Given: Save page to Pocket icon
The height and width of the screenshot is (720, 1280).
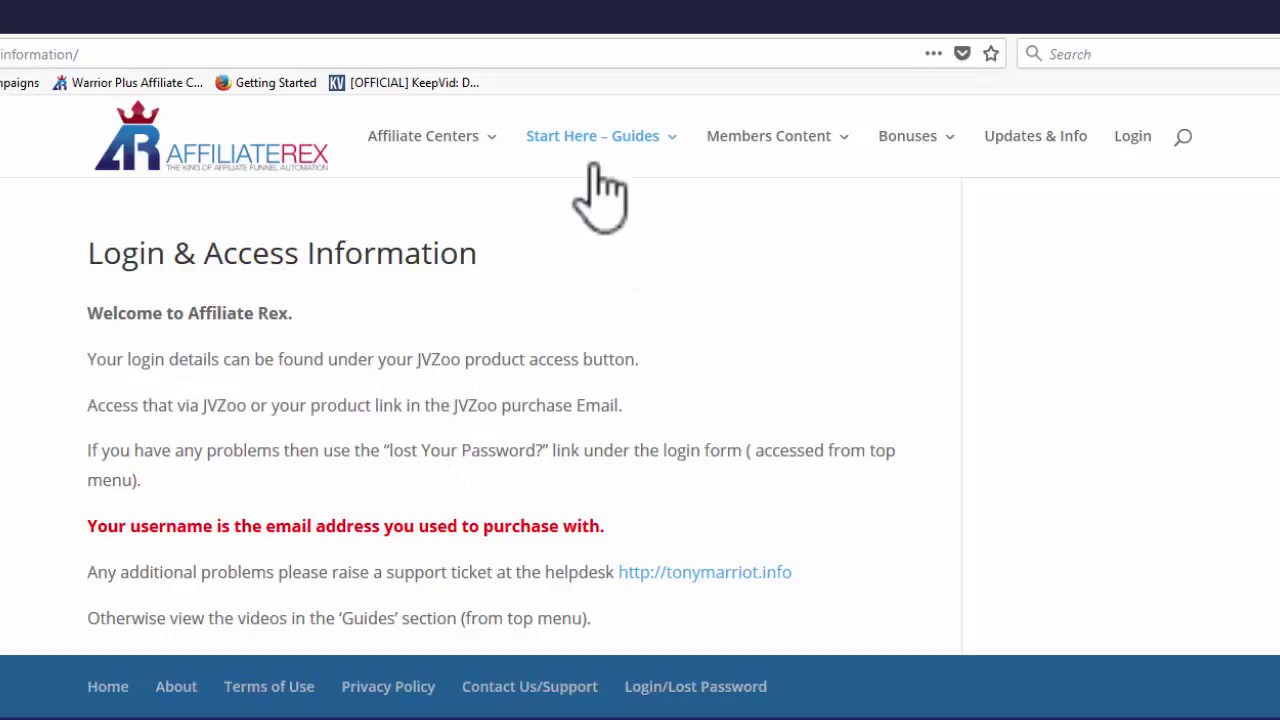Looking at the screenshot, I should tap(962, 54).
